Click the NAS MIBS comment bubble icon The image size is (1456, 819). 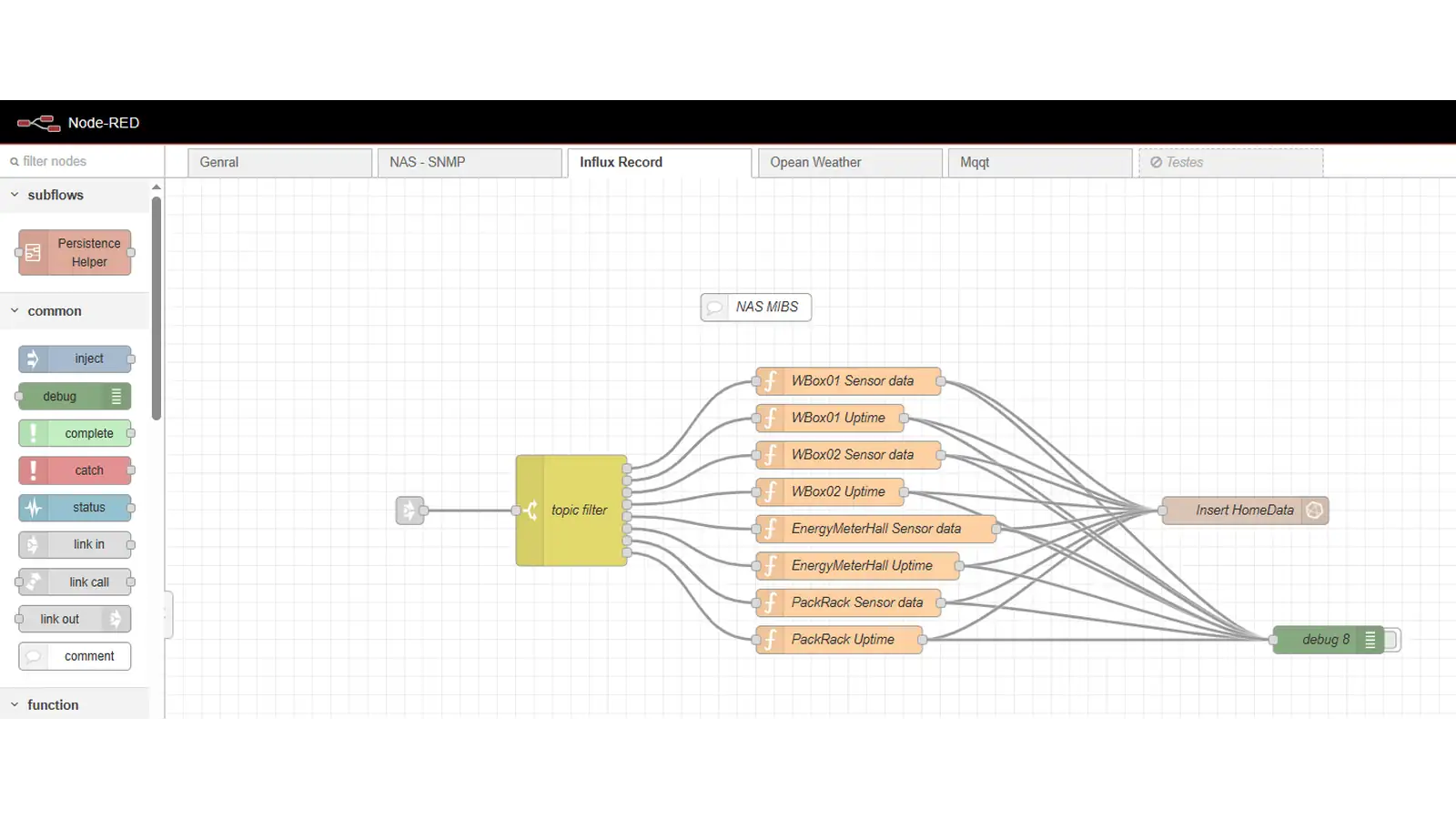715,308
